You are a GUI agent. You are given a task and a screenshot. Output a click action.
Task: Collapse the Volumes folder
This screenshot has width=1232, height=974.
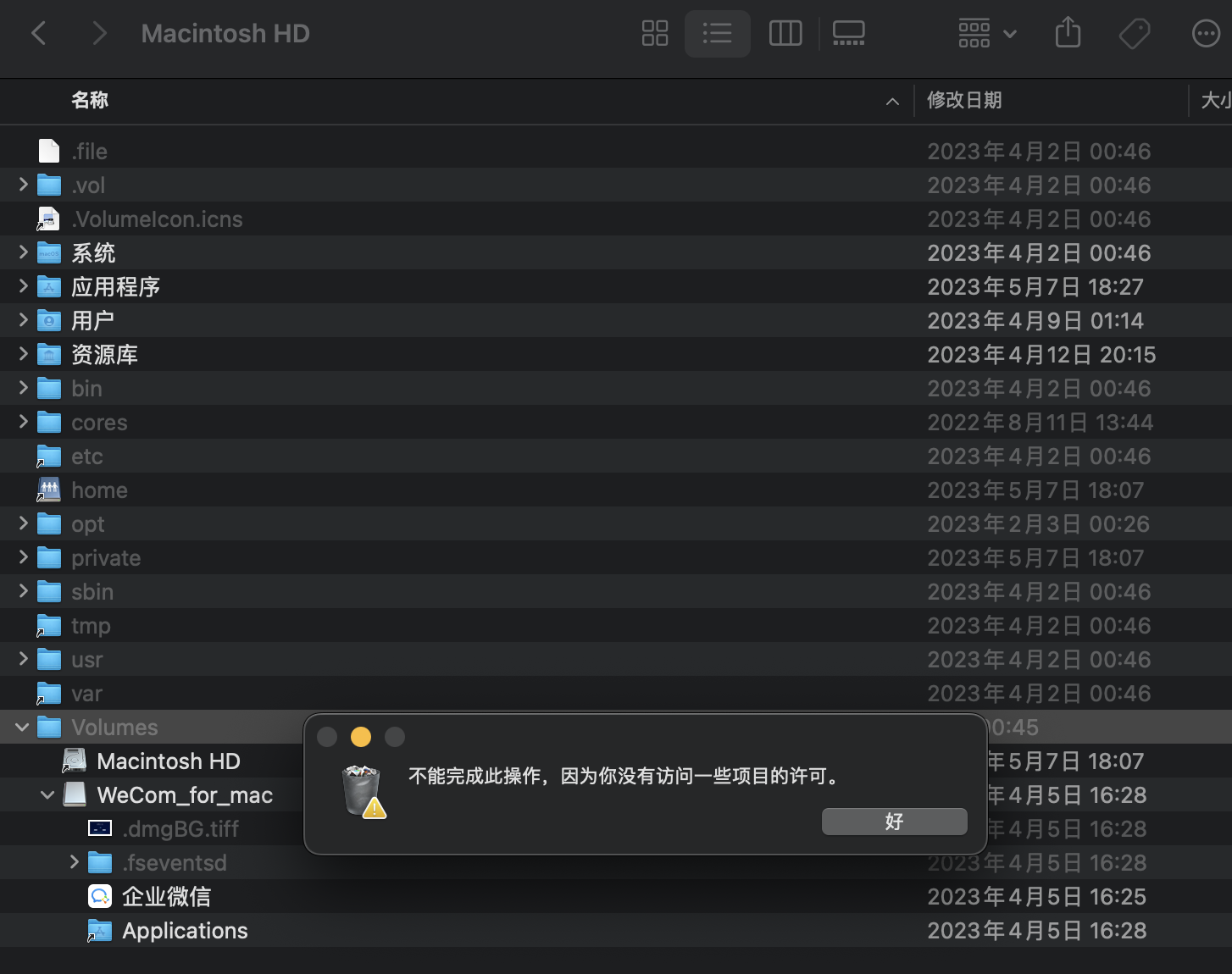[22, 728]
